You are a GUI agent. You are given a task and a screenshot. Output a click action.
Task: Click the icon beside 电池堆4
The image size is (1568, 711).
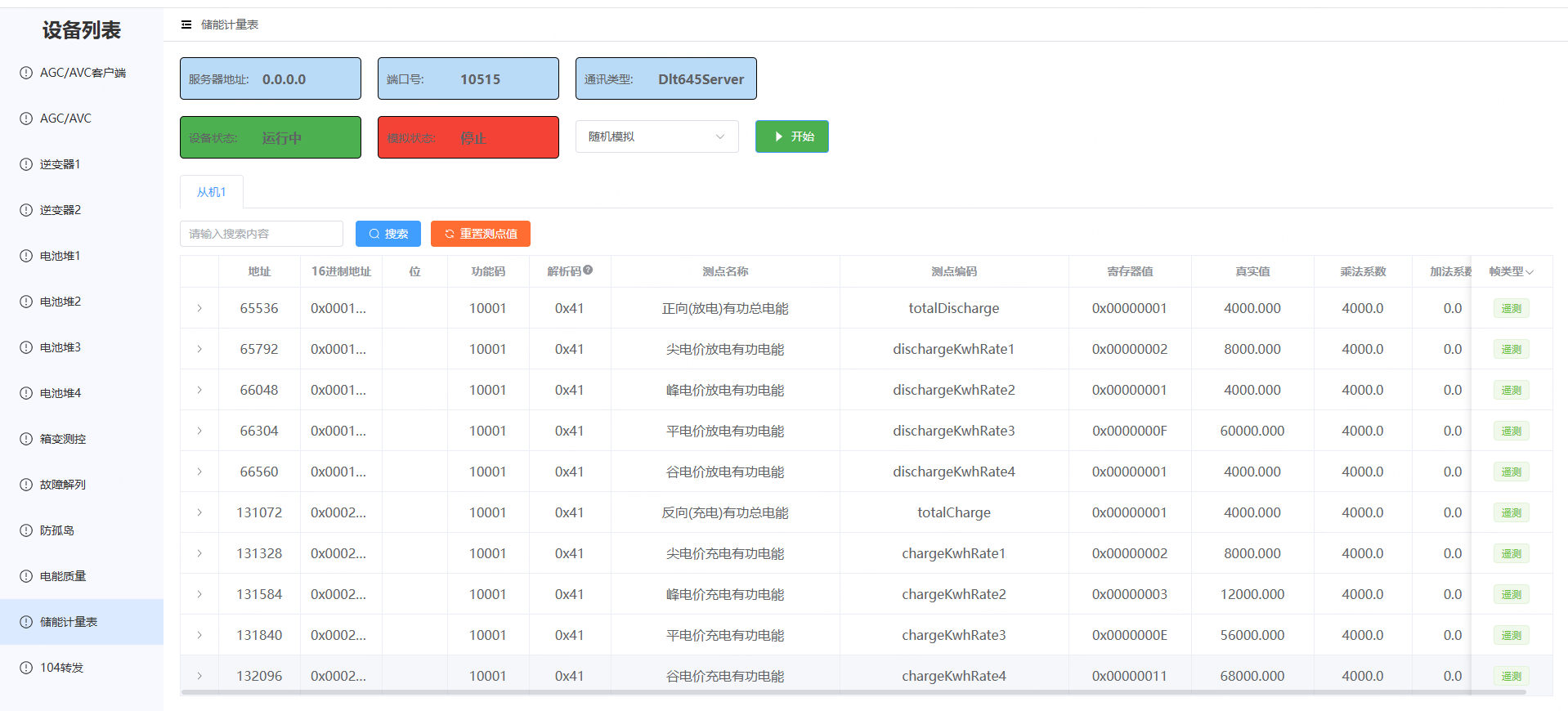(x=26, y=393)
